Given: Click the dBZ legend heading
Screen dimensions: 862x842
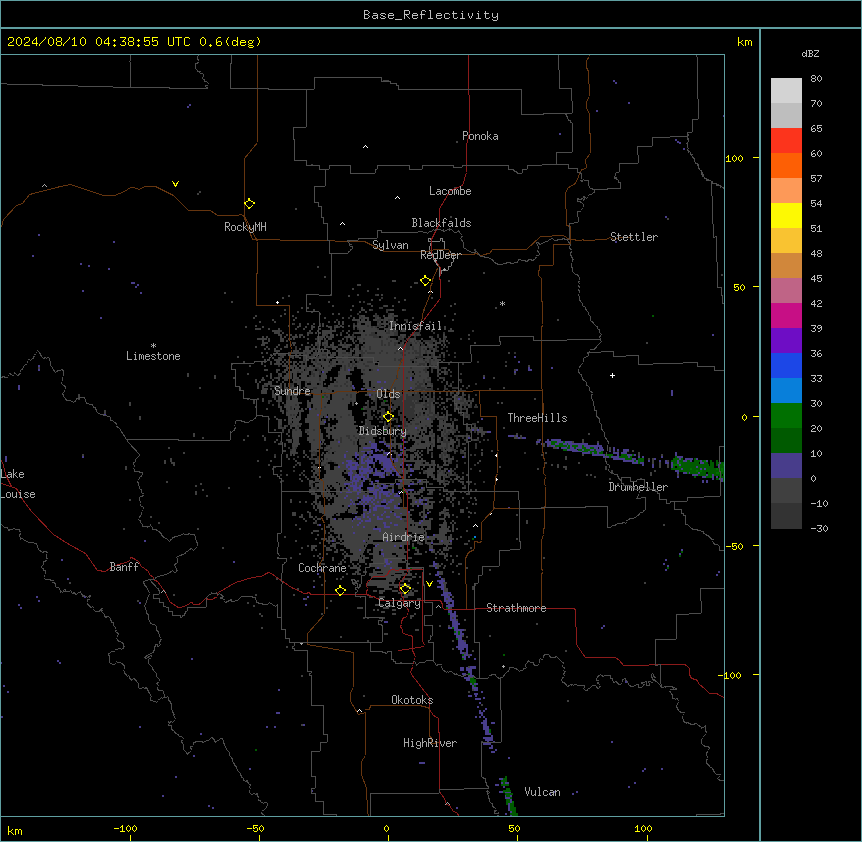Looking at the screenshot, I should click(810, 53).
